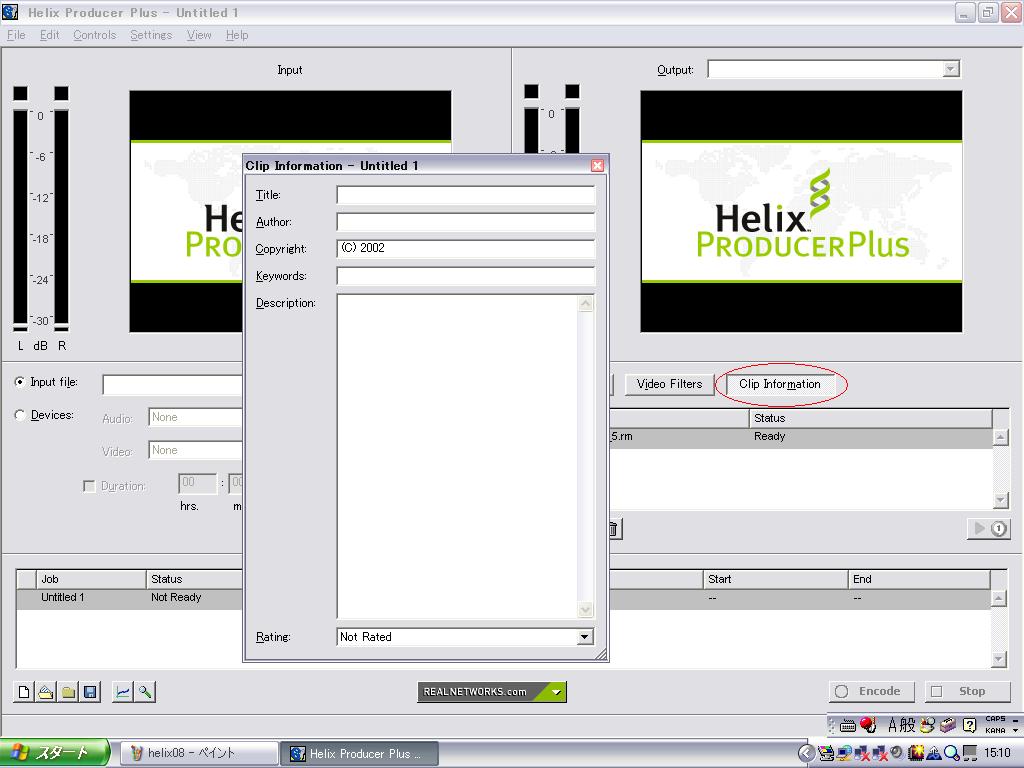This screenshot has width=1024, height=768.
Task: Close the Clip Information dialog
Action: (597, 165)
